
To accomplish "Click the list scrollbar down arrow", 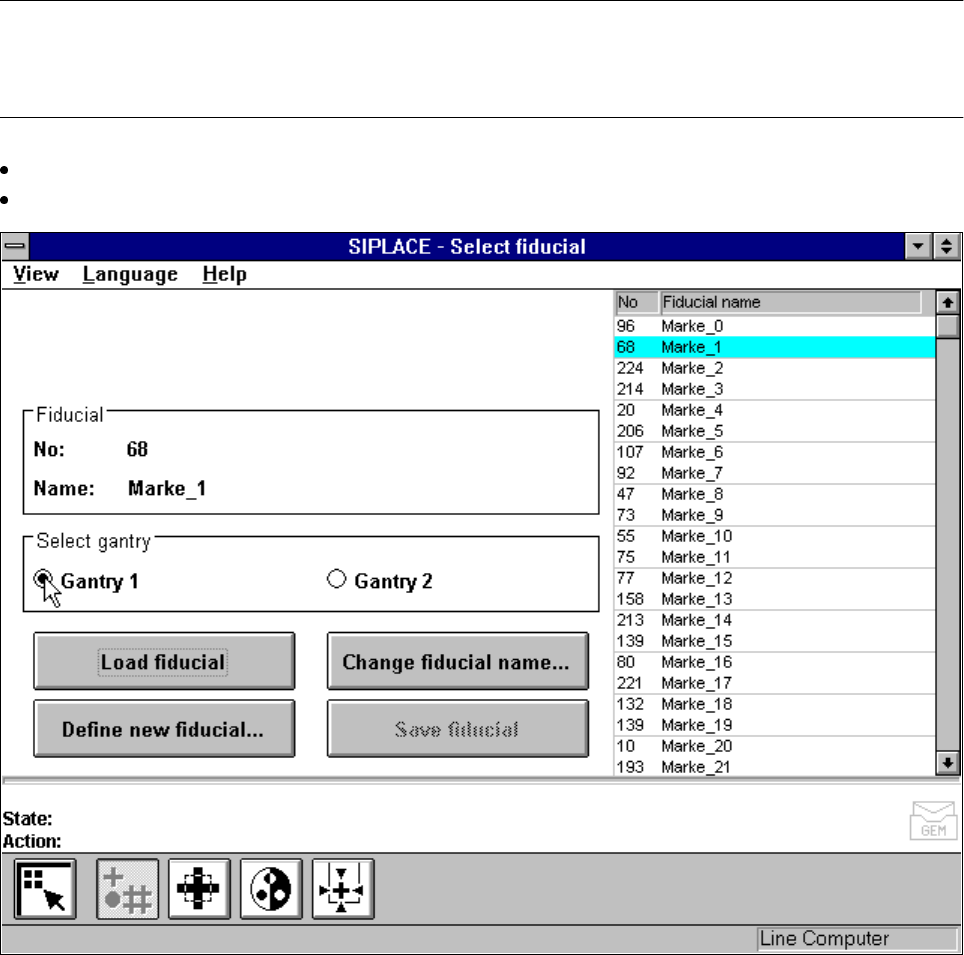I will 947,763.
